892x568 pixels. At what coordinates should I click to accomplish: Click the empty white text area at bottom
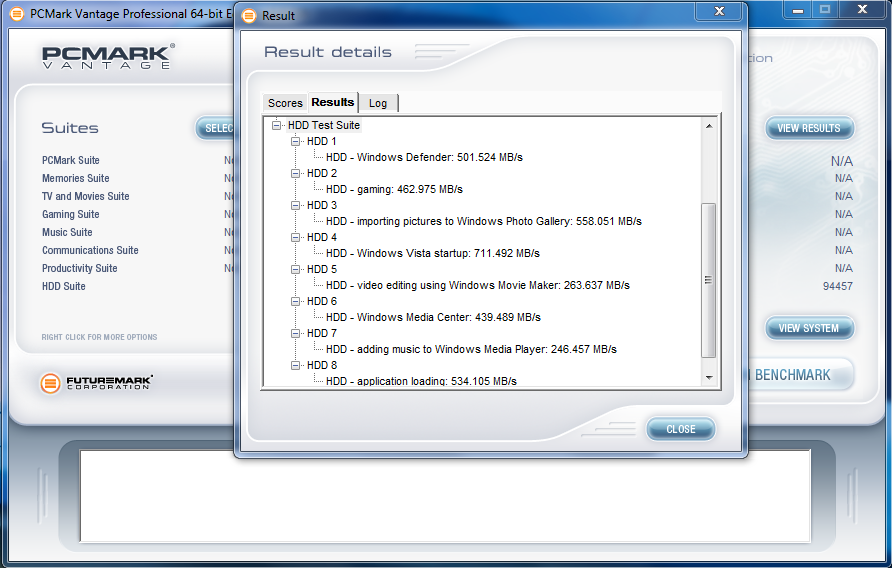(445, 496)
